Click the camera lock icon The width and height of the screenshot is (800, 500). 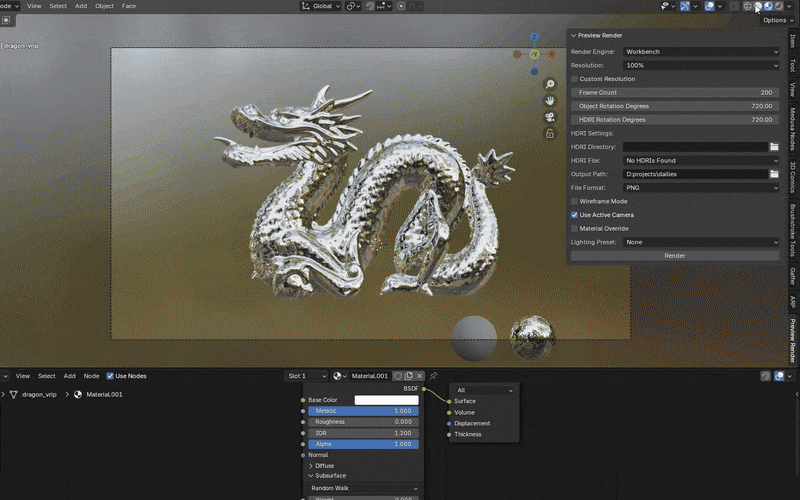point(550,133)
